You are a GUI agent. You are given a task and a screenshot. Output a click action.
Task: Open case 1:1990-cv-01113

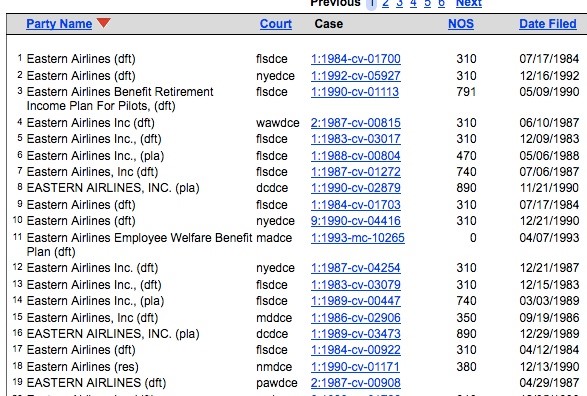pos(355,92)
